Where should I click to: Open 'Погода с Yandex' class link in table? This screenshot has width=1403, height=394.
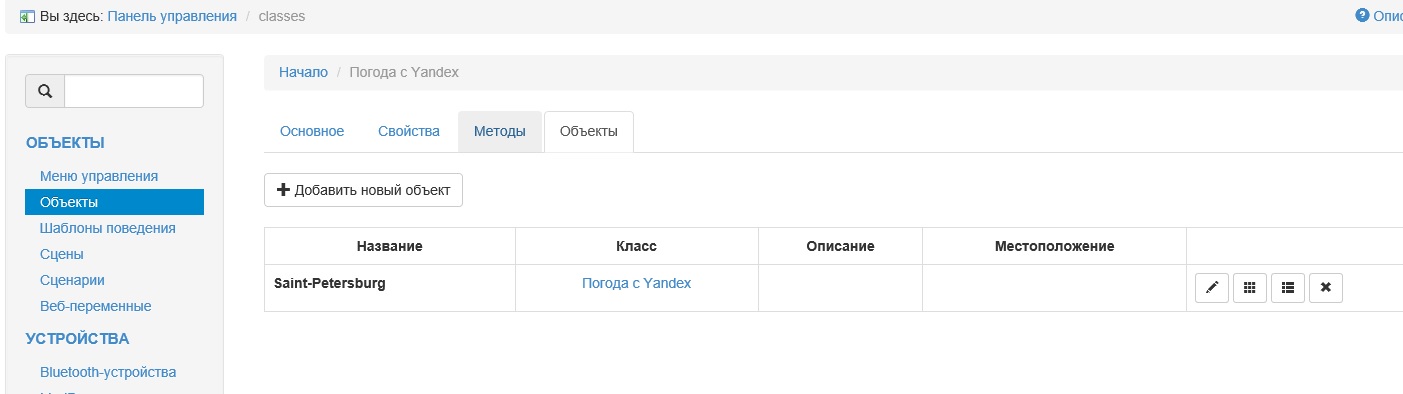636,283
